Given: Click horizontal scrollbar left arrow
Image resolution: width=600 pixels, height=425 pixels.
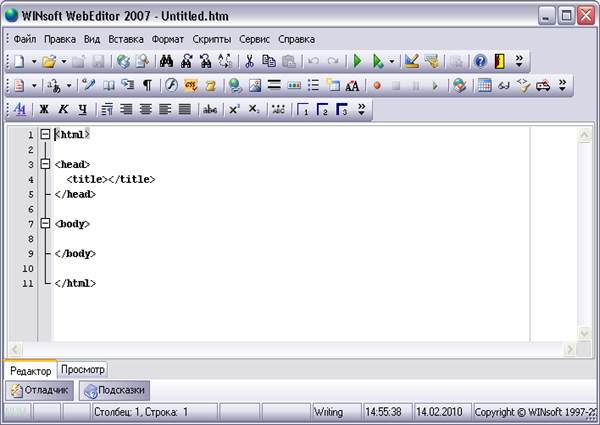Looking at the screenshot, I should [x=15, y=349].
